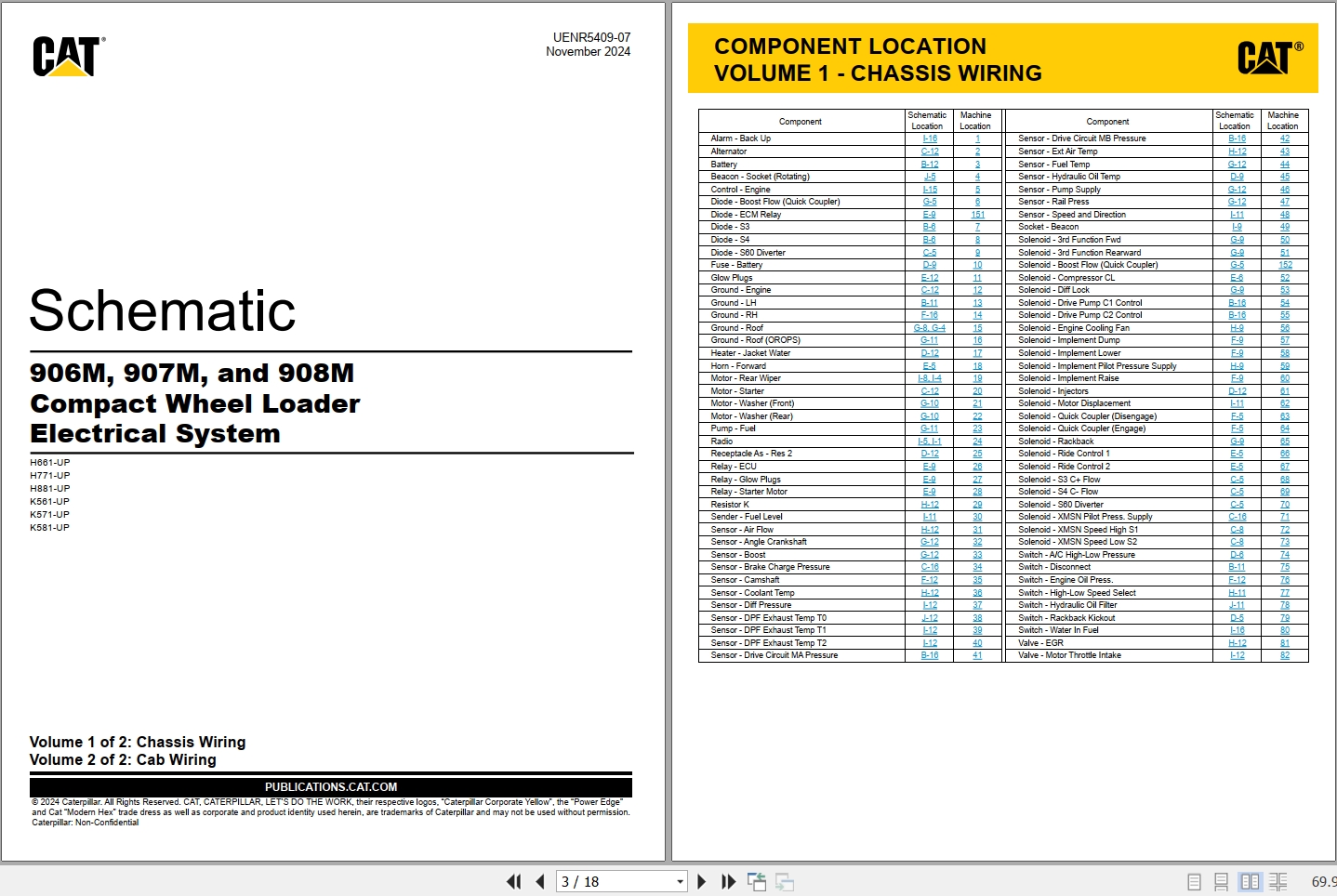This screenshot has width=1337, height=896.
Task: Click the go-to-next-view icon
Action: 785,881
